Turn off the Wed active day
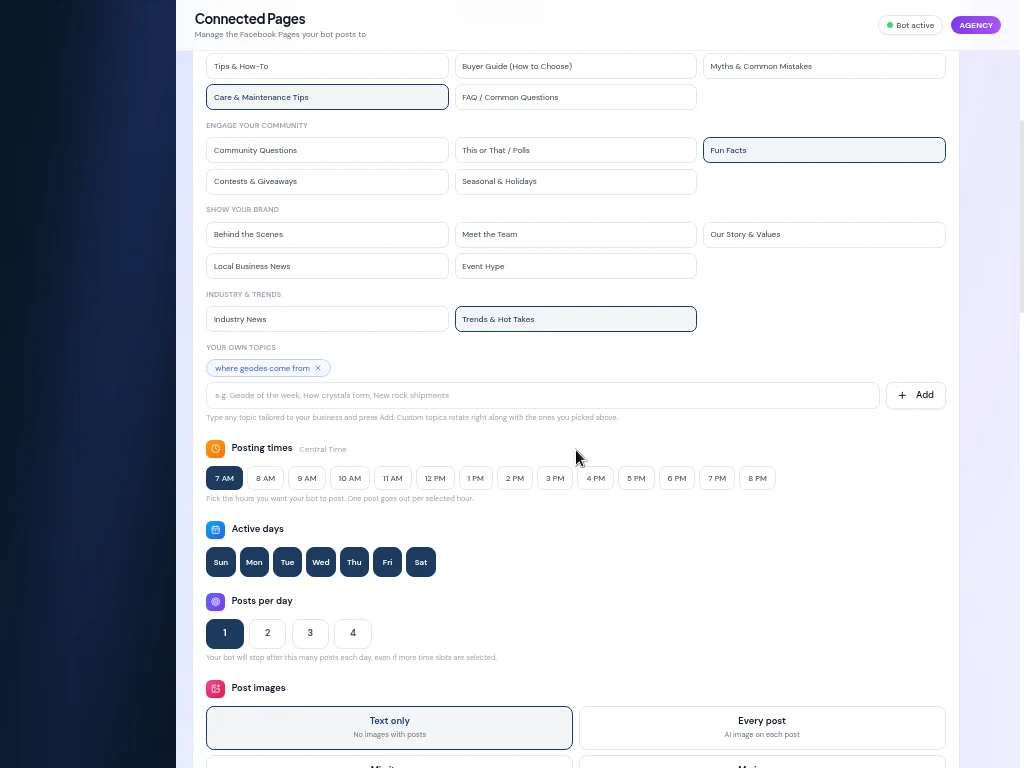Screen dimensions: 1024x768 [x=321, y=562]
